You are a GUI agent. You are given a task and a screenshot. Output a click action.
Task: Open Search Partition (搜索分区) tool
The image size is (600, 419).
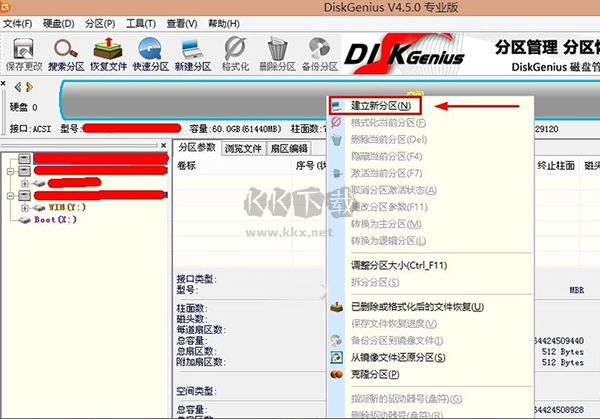coord(66,54)
